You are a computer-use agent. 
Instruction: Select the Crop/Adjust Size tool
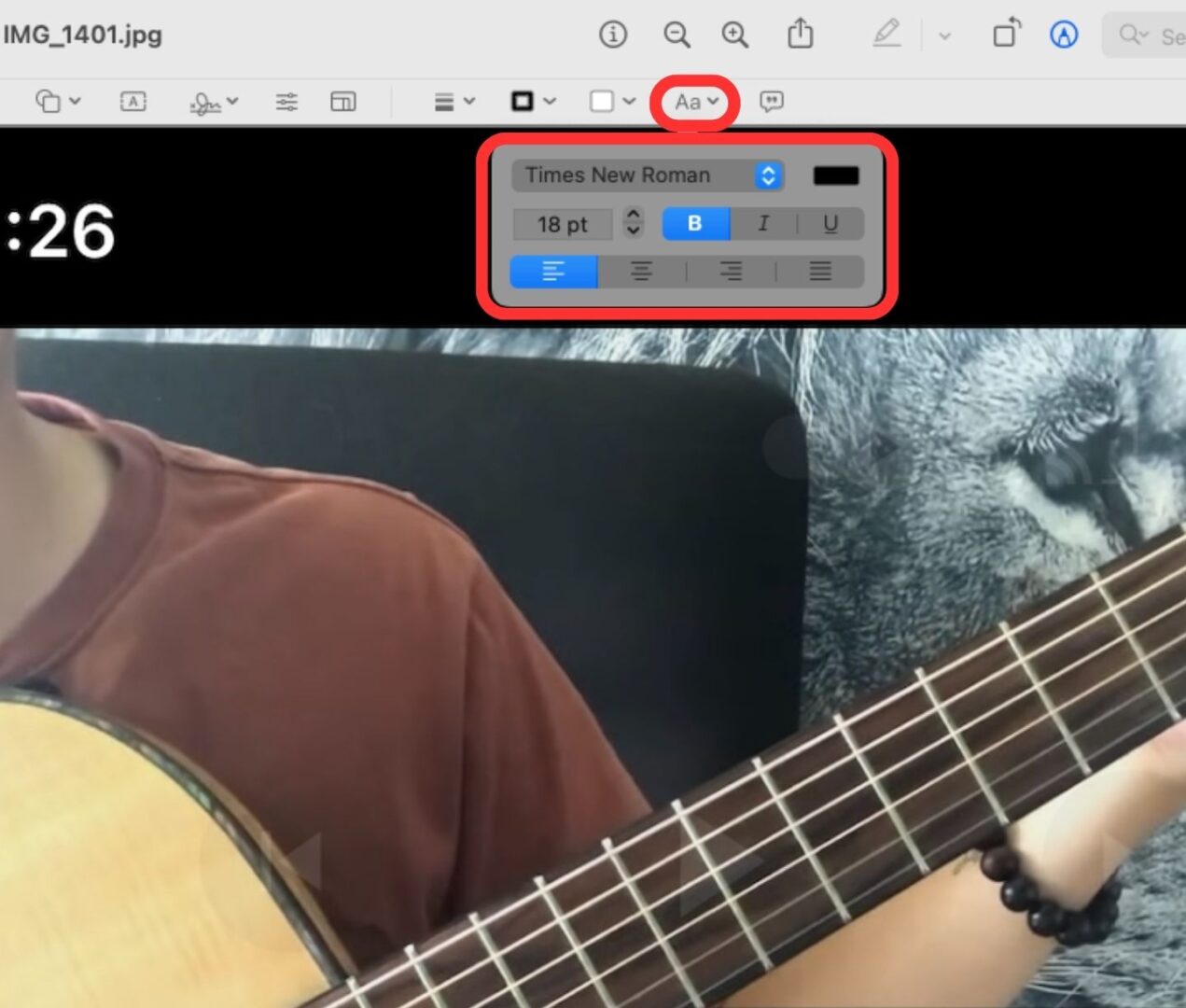point(343,101)
